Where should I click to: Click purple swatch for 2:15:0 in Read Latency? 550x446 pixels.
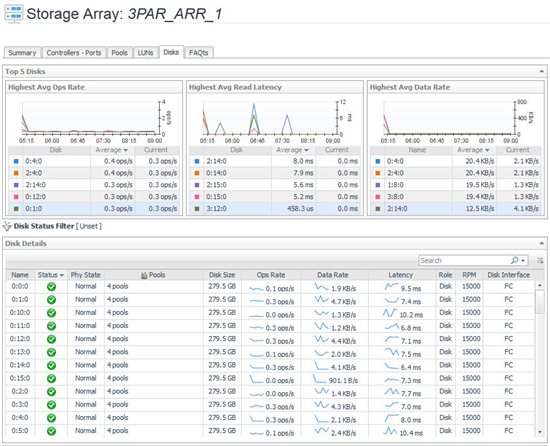point(197,185)
